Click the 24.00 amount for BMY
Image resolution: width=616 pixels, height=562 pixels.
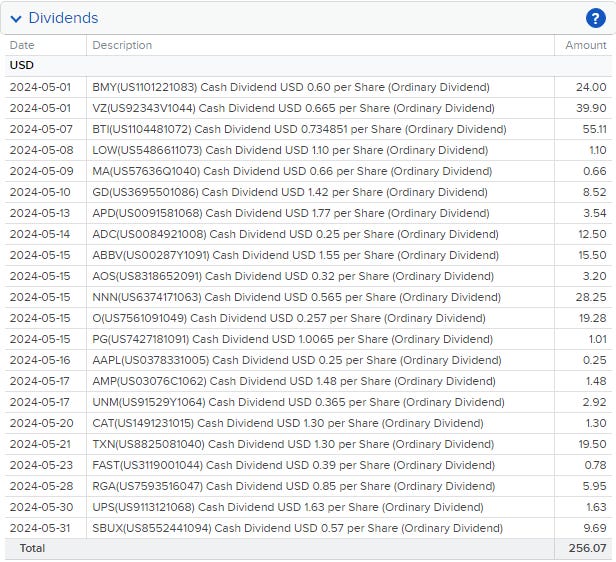(x=591, y=87)
